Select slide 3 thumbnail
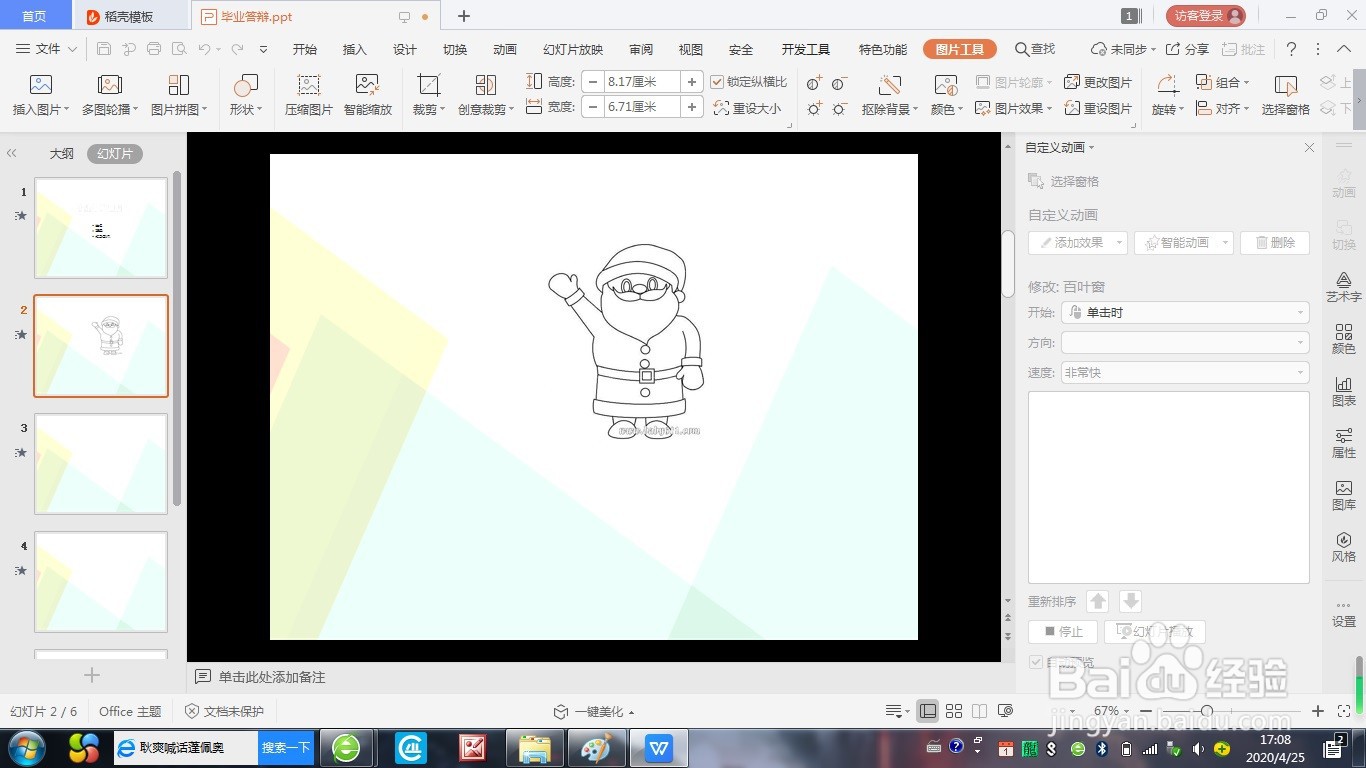The width and height of the screenshot is (1366, 768). click(101, 464)
